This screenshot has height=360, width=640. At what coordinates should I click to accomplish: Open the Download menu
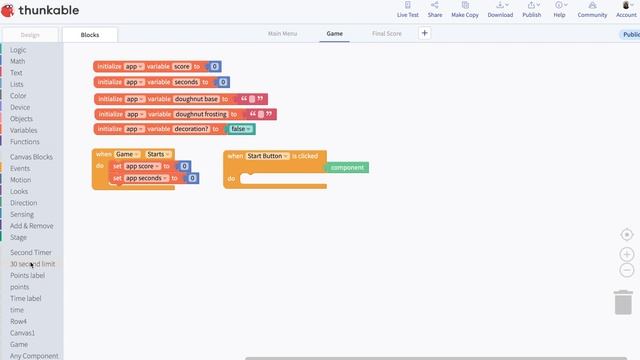(x=500, y=9)
